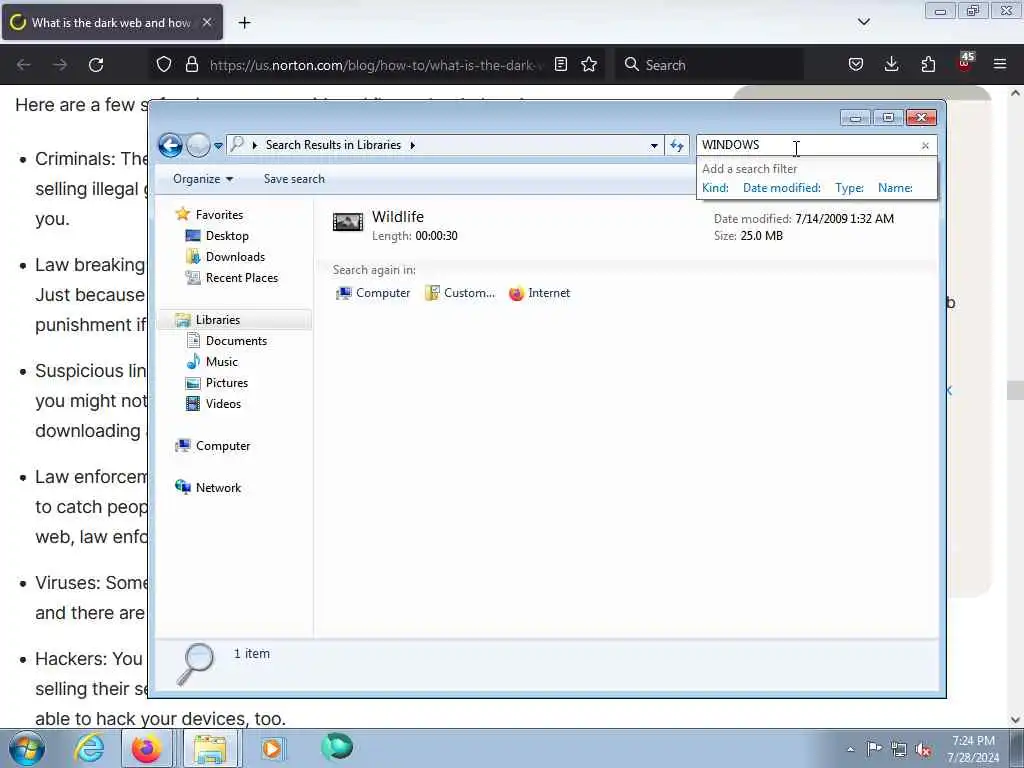Select the Firefox tab about dark web
This screenshot has height=768, width=1024.
112,23
